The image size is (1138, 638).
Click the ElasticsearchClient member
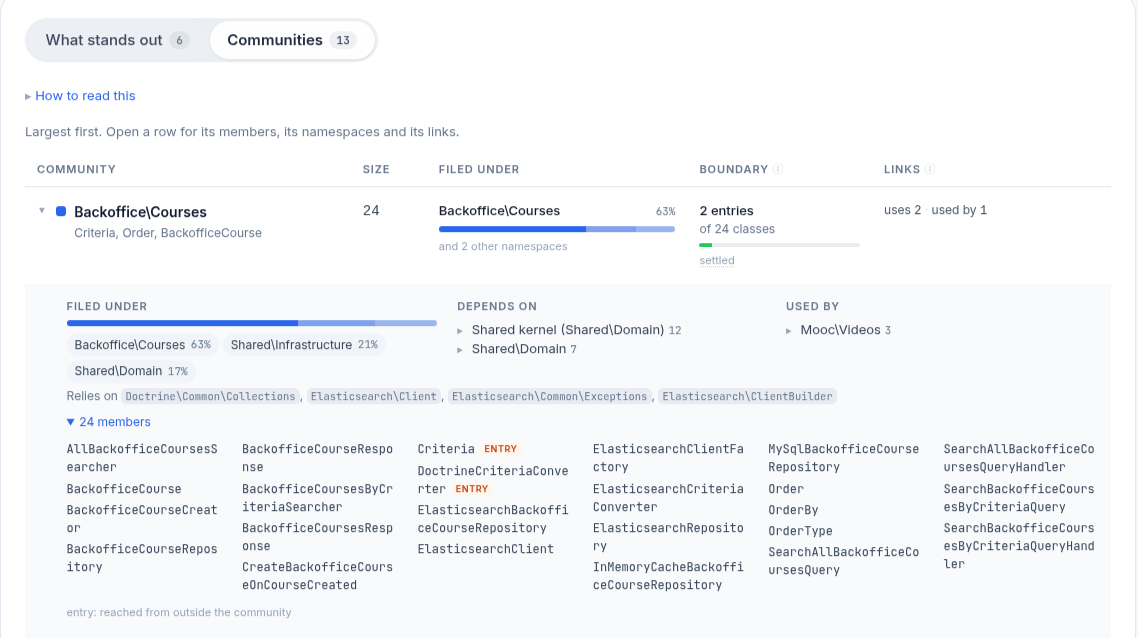pos(486,549)
